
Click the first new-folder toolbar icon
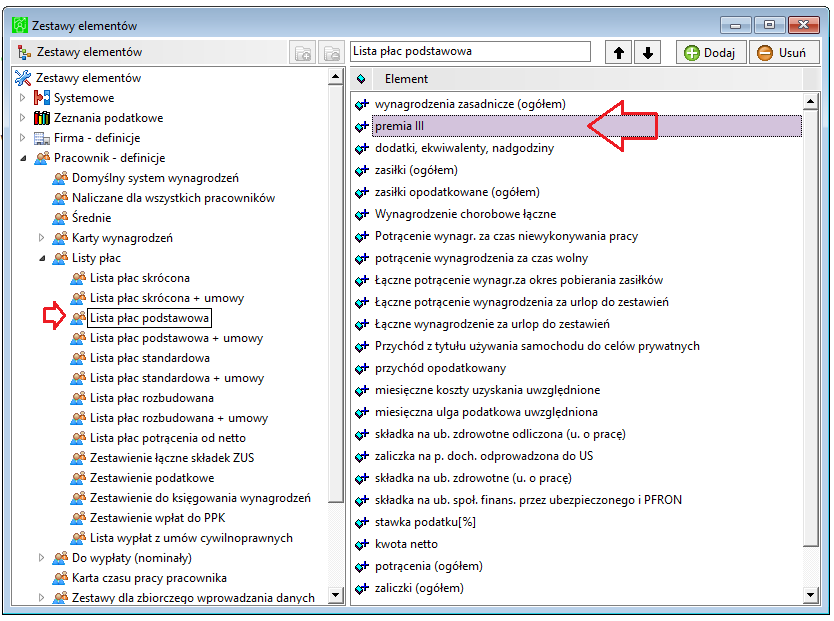point(303,53)
